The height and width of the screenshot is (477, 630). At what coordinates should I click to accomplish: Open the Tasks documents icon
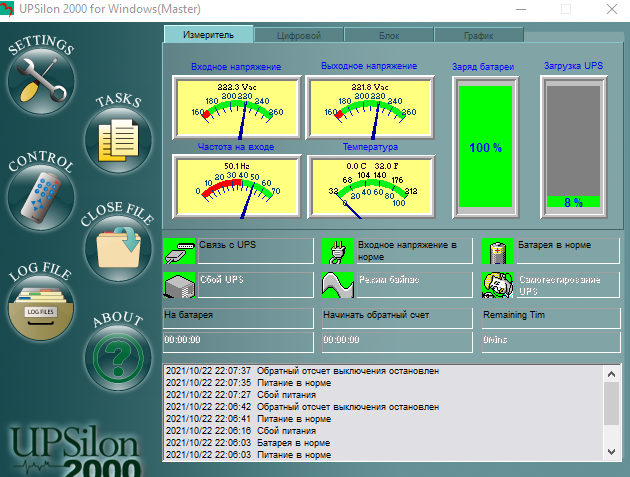tap(118, 140)
